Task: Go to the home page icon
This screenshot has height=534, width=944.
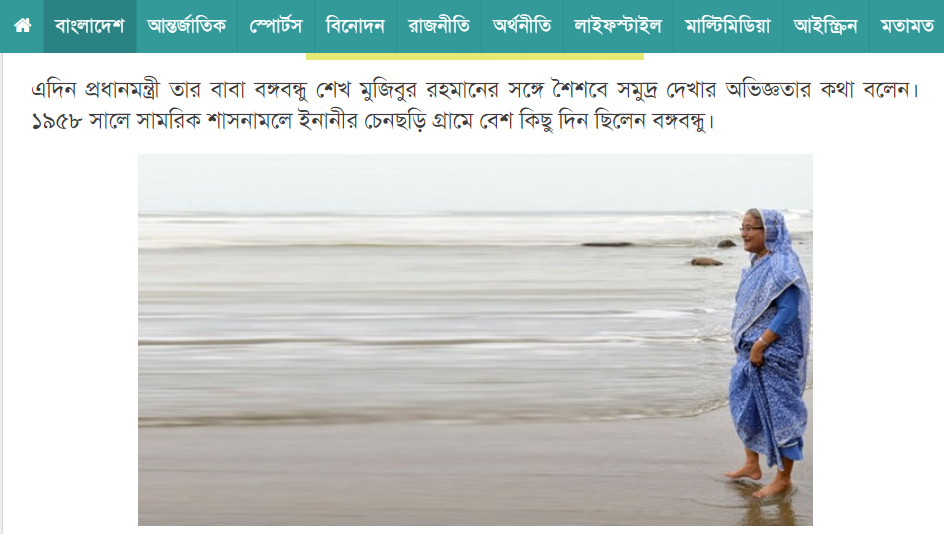Action: [22, 25]
